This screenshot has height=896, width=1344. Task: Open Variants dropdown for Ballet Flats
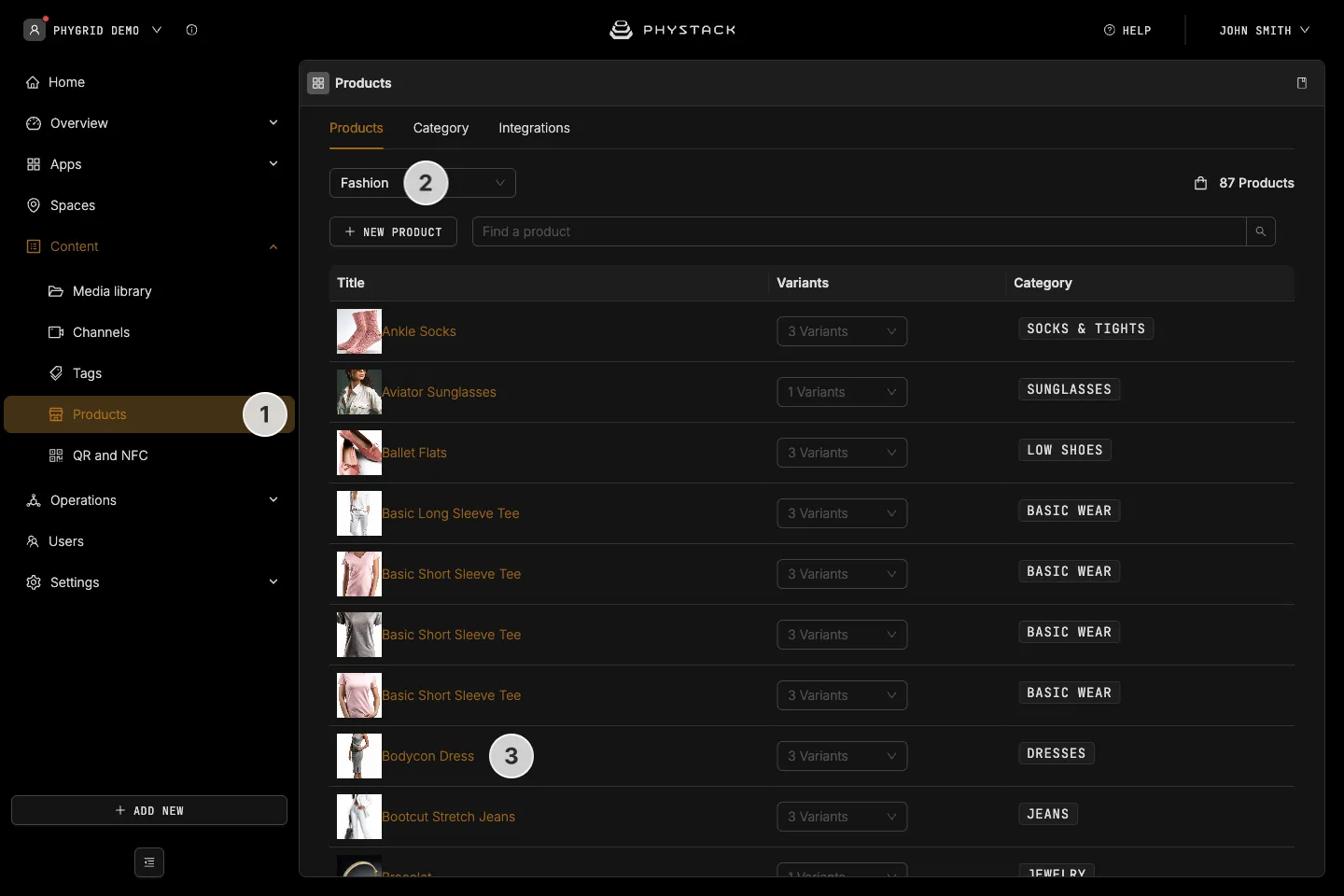point(842,453)
